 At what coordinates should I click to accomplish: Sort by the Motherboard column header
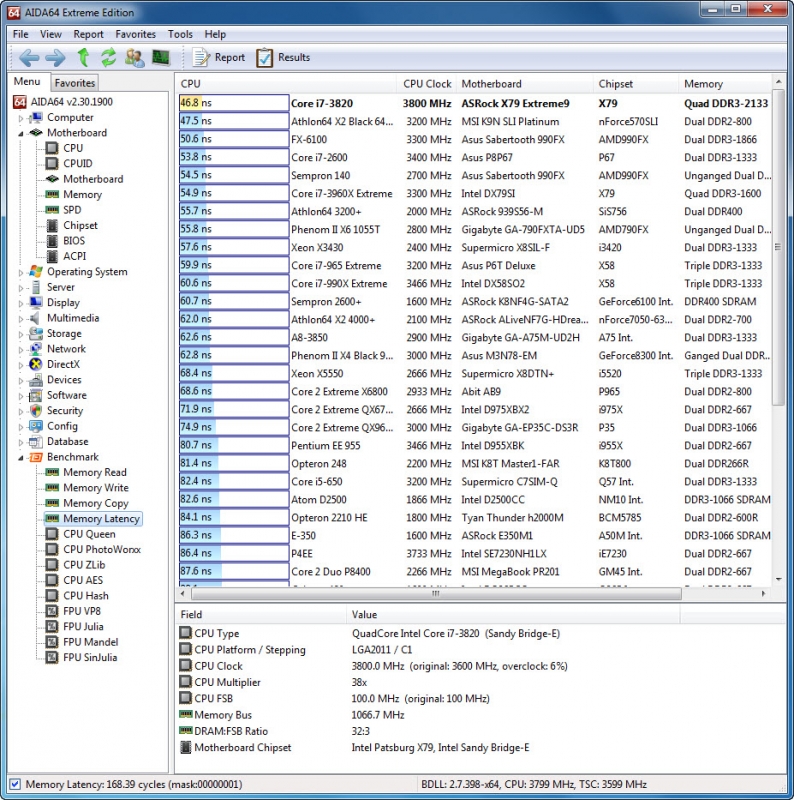[x=525, y=84]
